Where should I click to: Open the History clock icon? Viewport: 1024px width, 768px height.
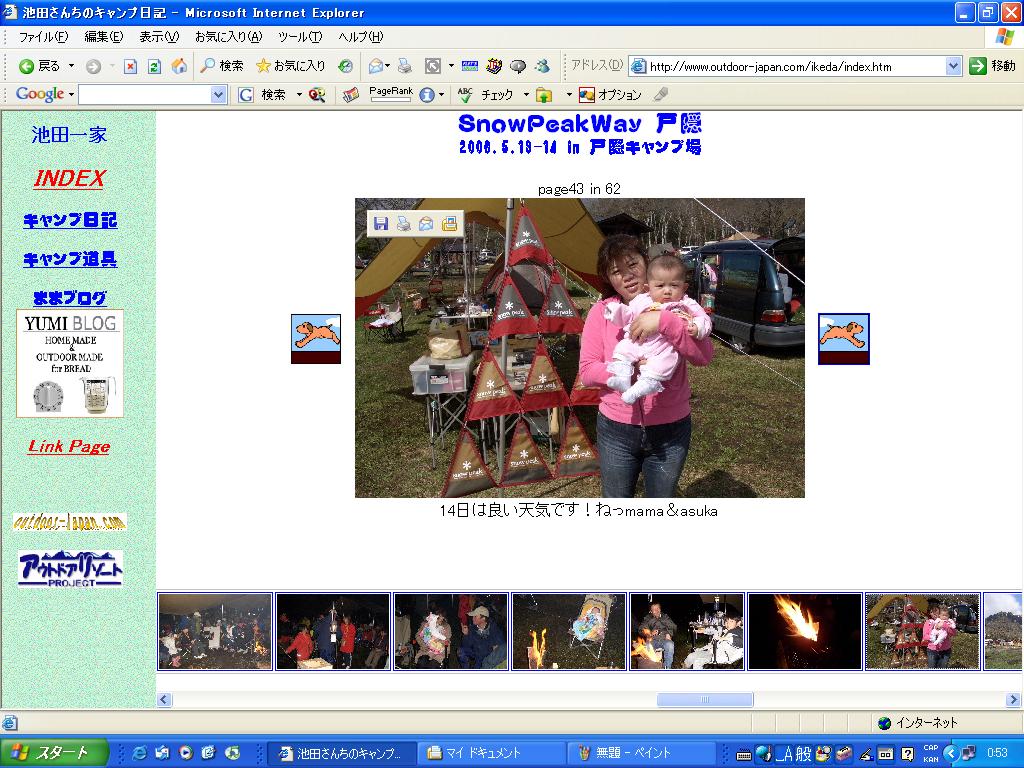click(345, 66)
